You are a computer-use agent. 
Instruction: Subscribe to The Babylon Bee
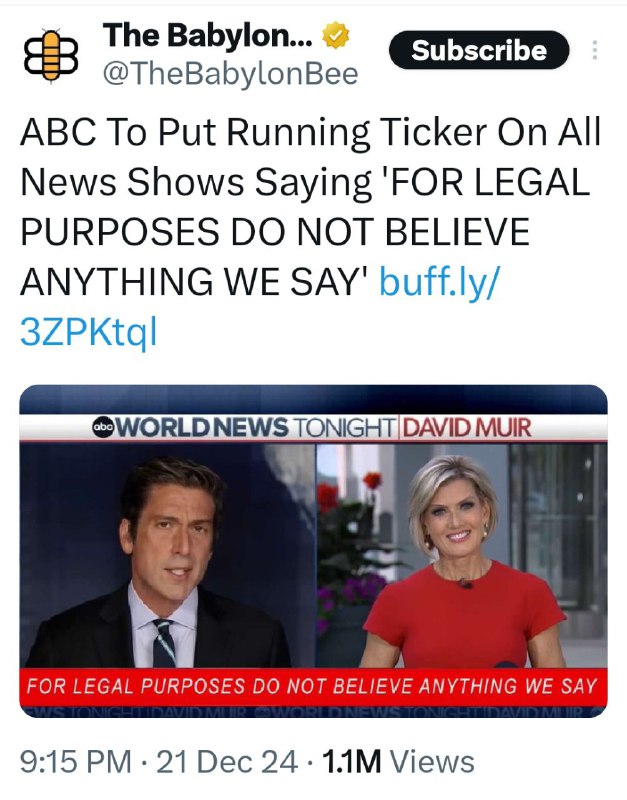pyautogui.click(x=479, y=50)
